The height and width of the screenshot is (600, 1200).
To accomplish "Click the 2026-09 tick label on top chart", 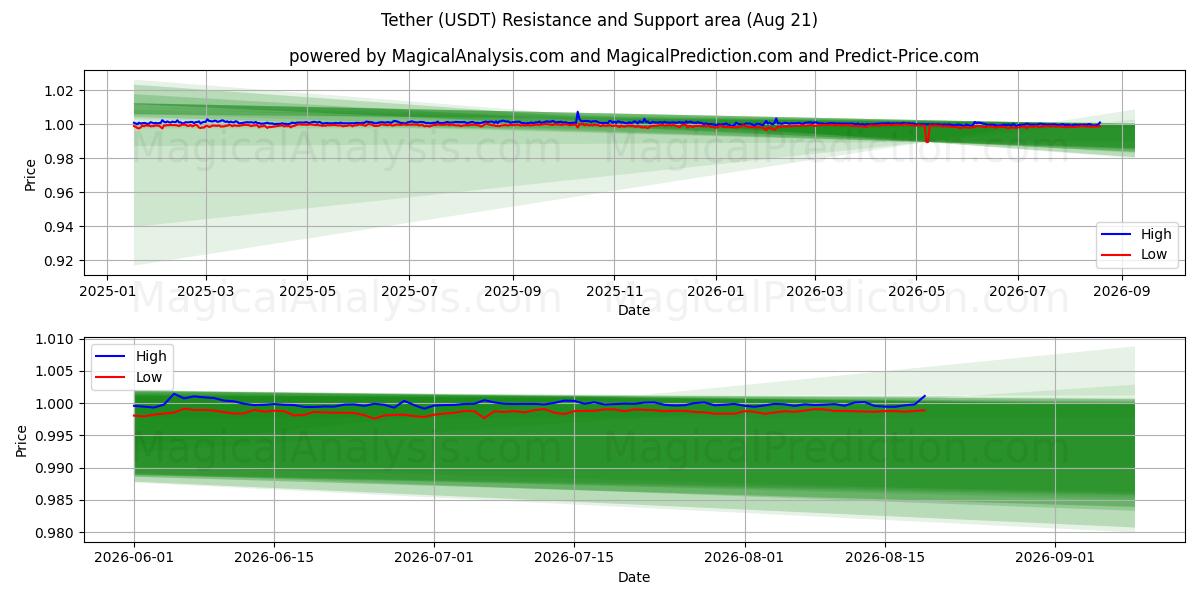I will [x=1121, y=291].
